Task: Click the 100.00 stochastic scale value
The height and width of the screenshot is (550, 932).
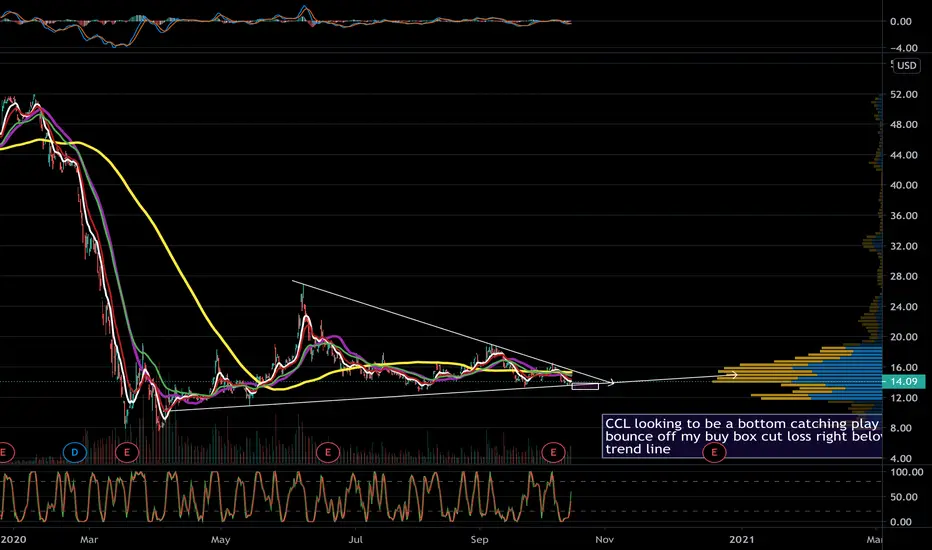Action: pyautogui.click(x=905, y=472)
